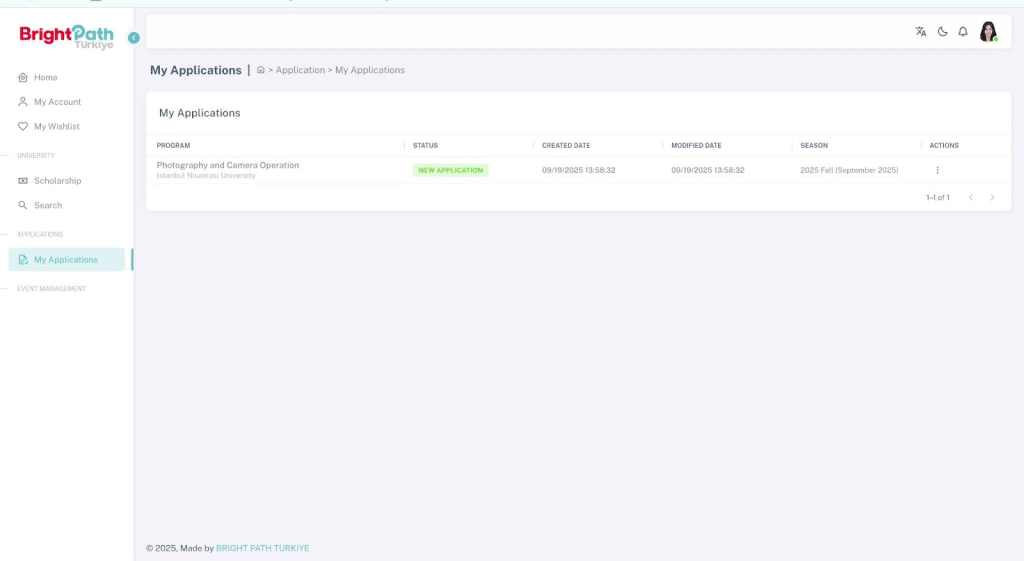Sort by the Status column header
The height and width of the screenshot is (561, 1024).
click(x=425, y=146)
